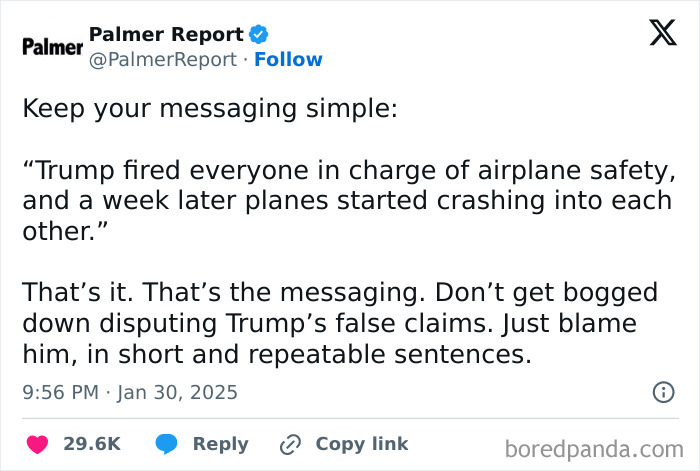The height and width of the screenshot is (471, 700).
Task: Click the Palmer Report profile logo
Action: point(50,47)
